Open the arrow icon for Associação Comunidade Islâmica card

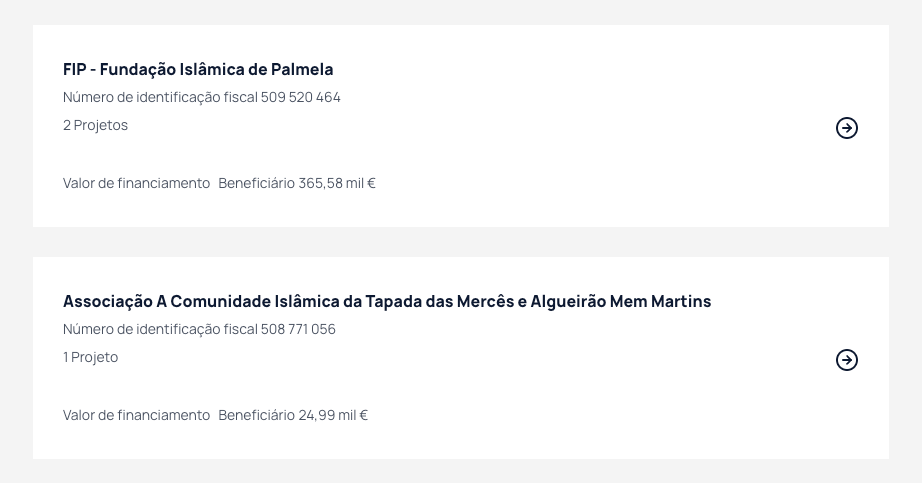pyautogui.click(x=847, y=359)
